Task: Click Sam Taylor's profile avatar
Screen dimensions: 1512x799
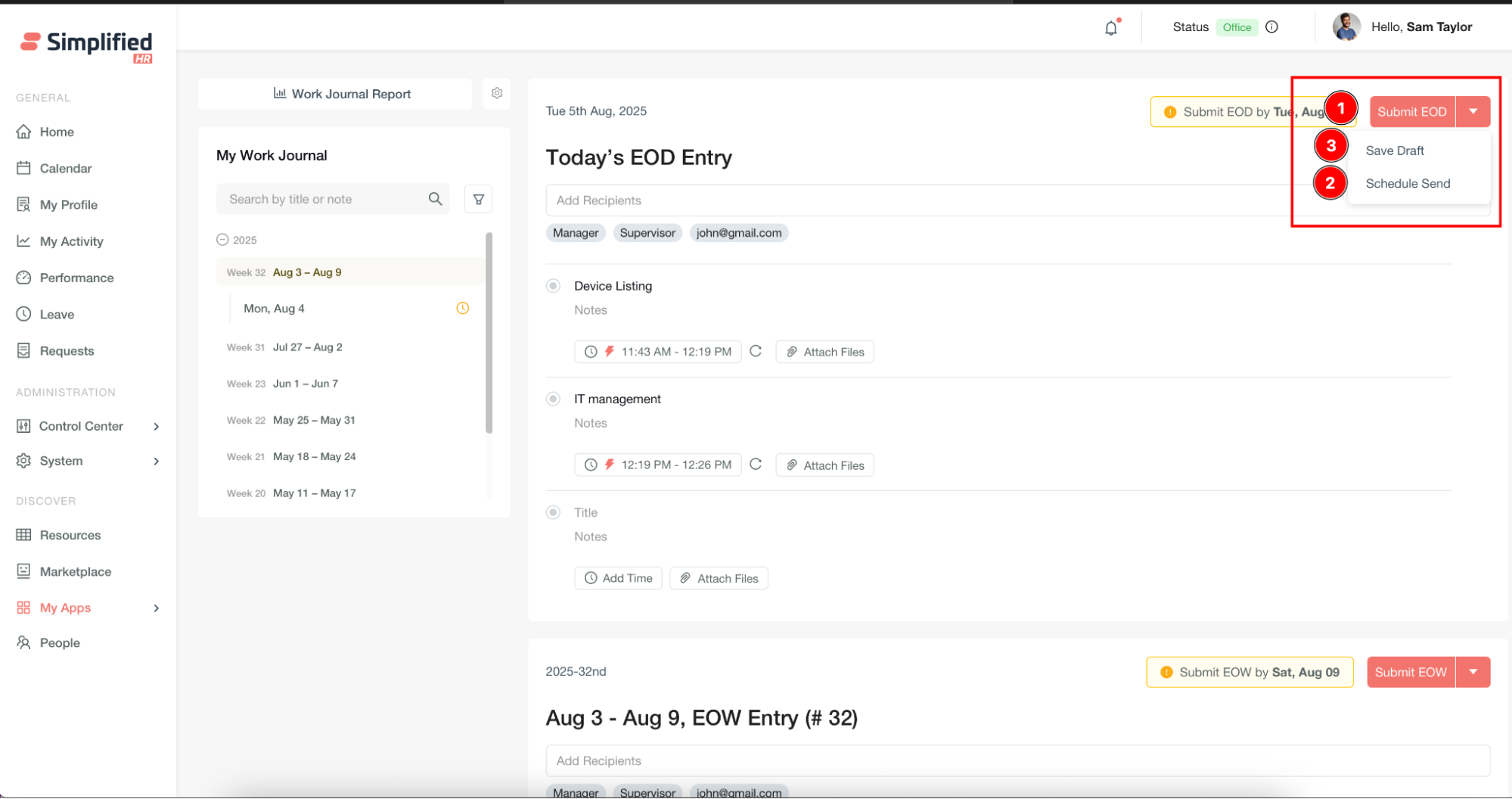Action: (x=1346, y=27)
